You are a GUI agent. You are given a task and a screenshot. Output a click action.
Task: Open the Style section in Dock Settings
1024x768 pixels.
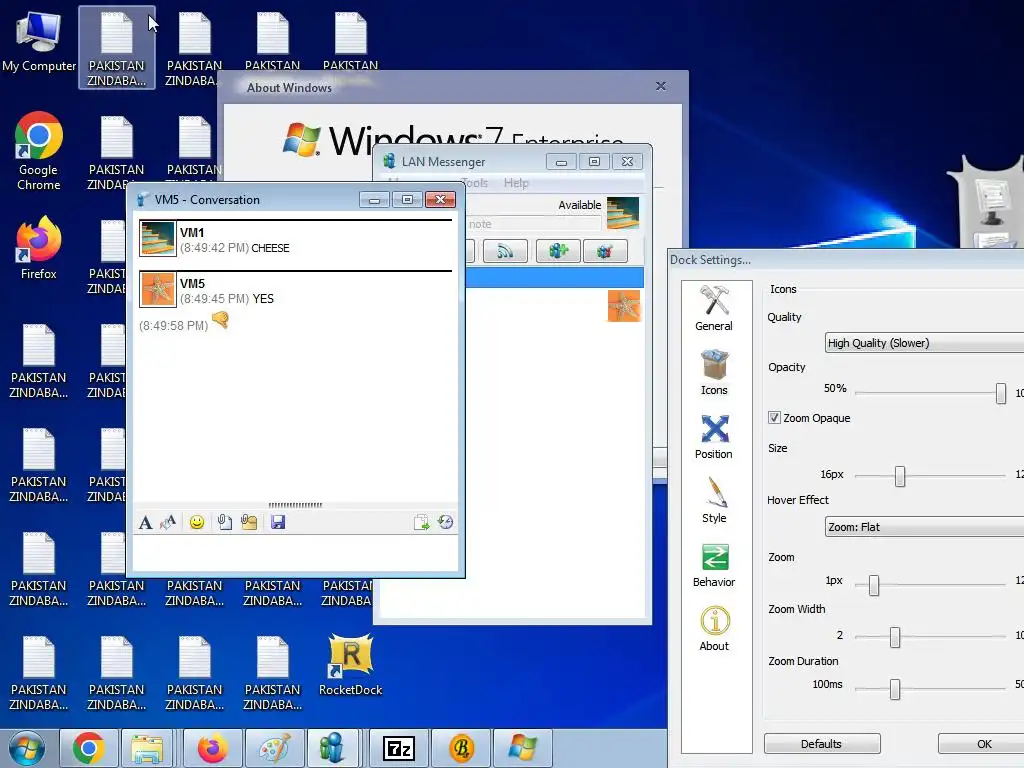click(x=714, y=500)
